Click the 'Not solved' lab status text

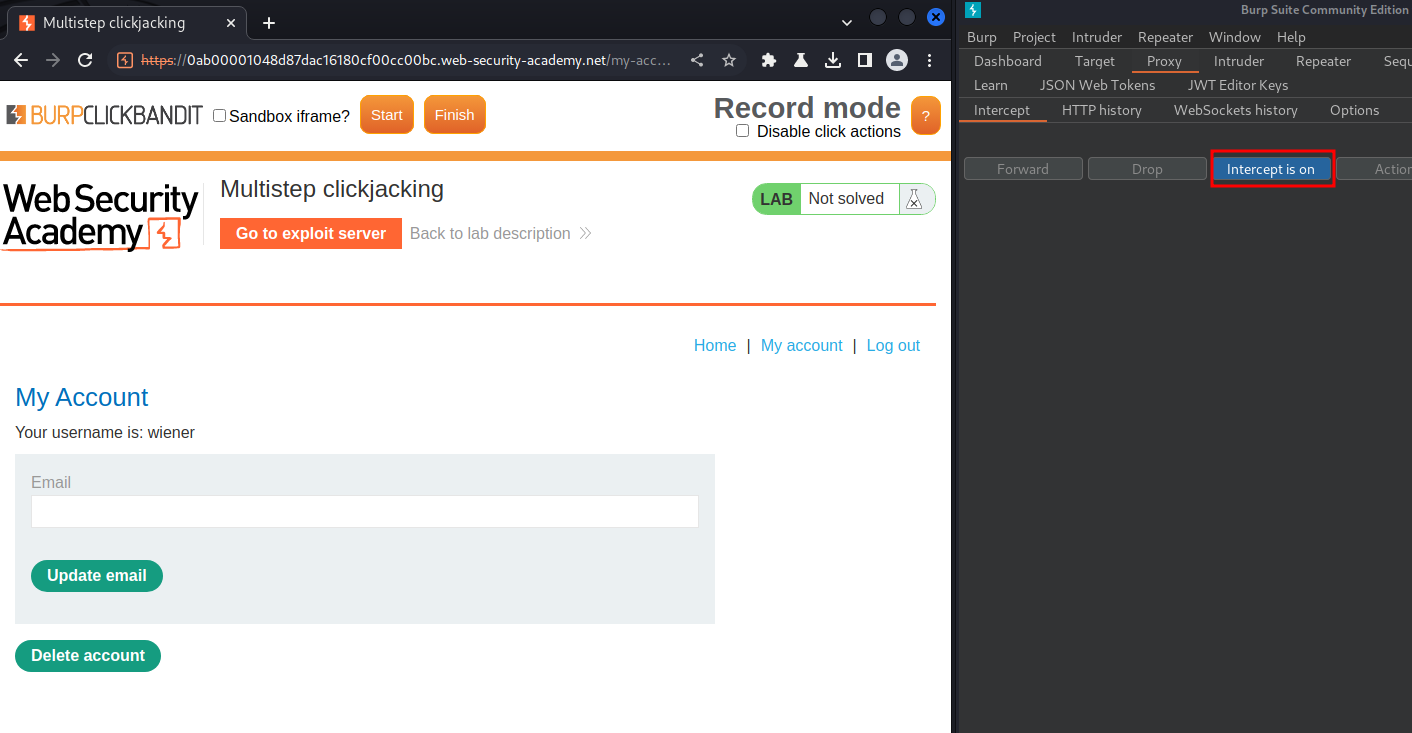[x=846, y=199]
